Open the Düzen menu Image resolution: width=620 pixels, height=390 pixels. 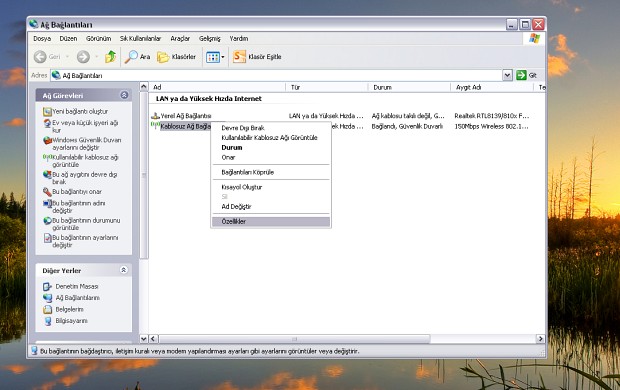(x=68, y=38)
